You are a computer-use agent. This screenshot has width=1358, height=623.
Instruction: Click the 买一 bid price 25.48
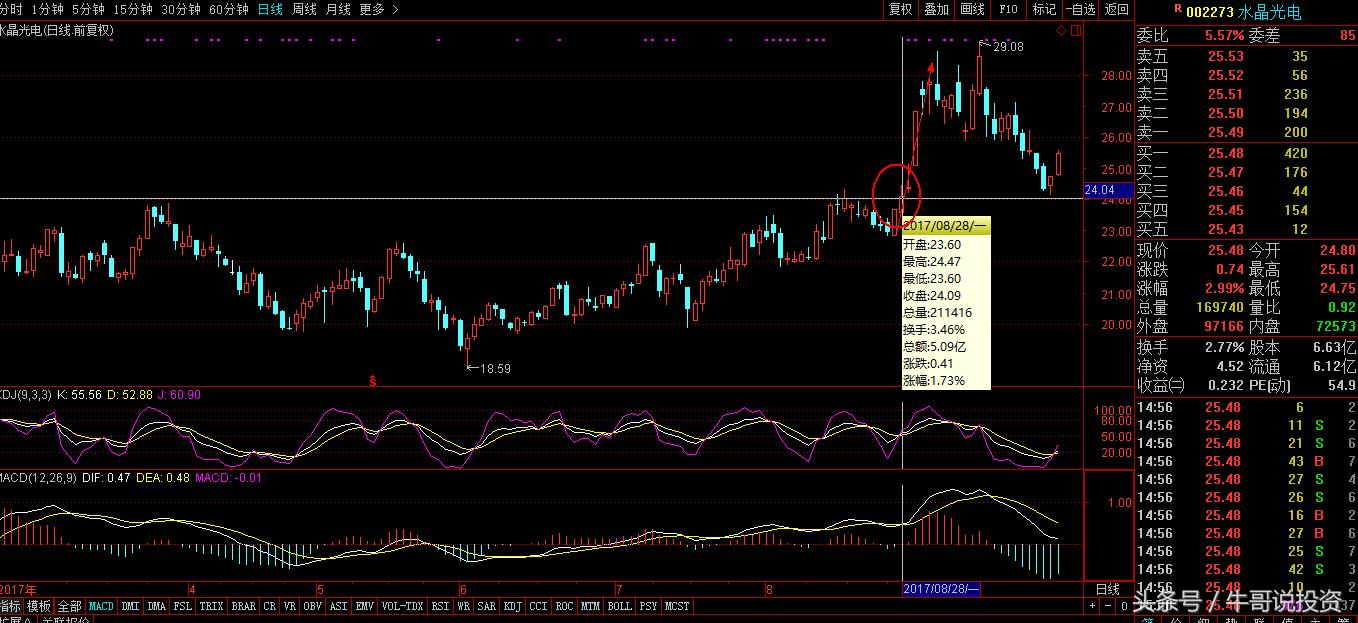click(x=1225, y=153)
